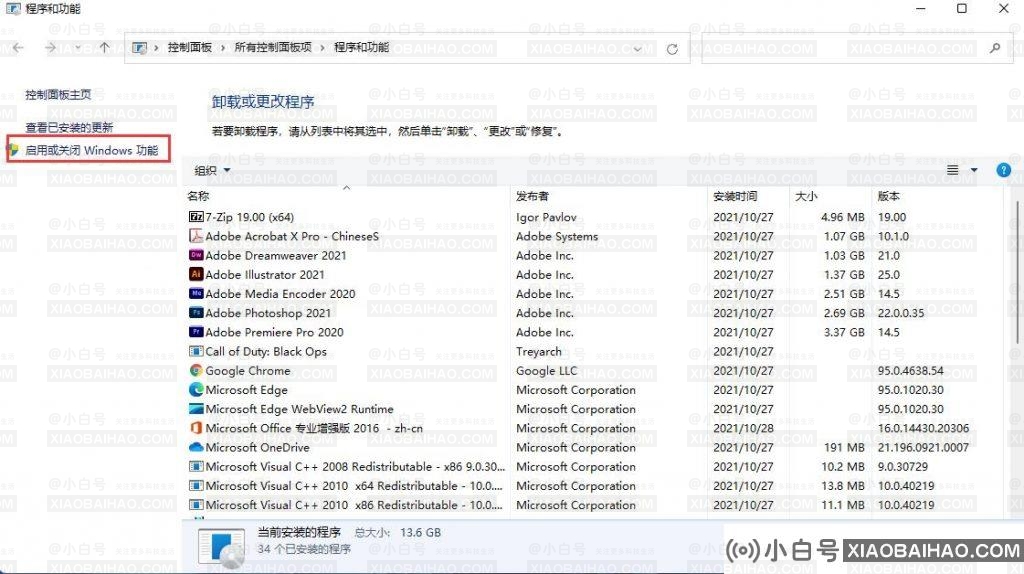
Task: Click the Microsoft Edge icon in list
Action: pyautogui.click(x=196, y=390)
